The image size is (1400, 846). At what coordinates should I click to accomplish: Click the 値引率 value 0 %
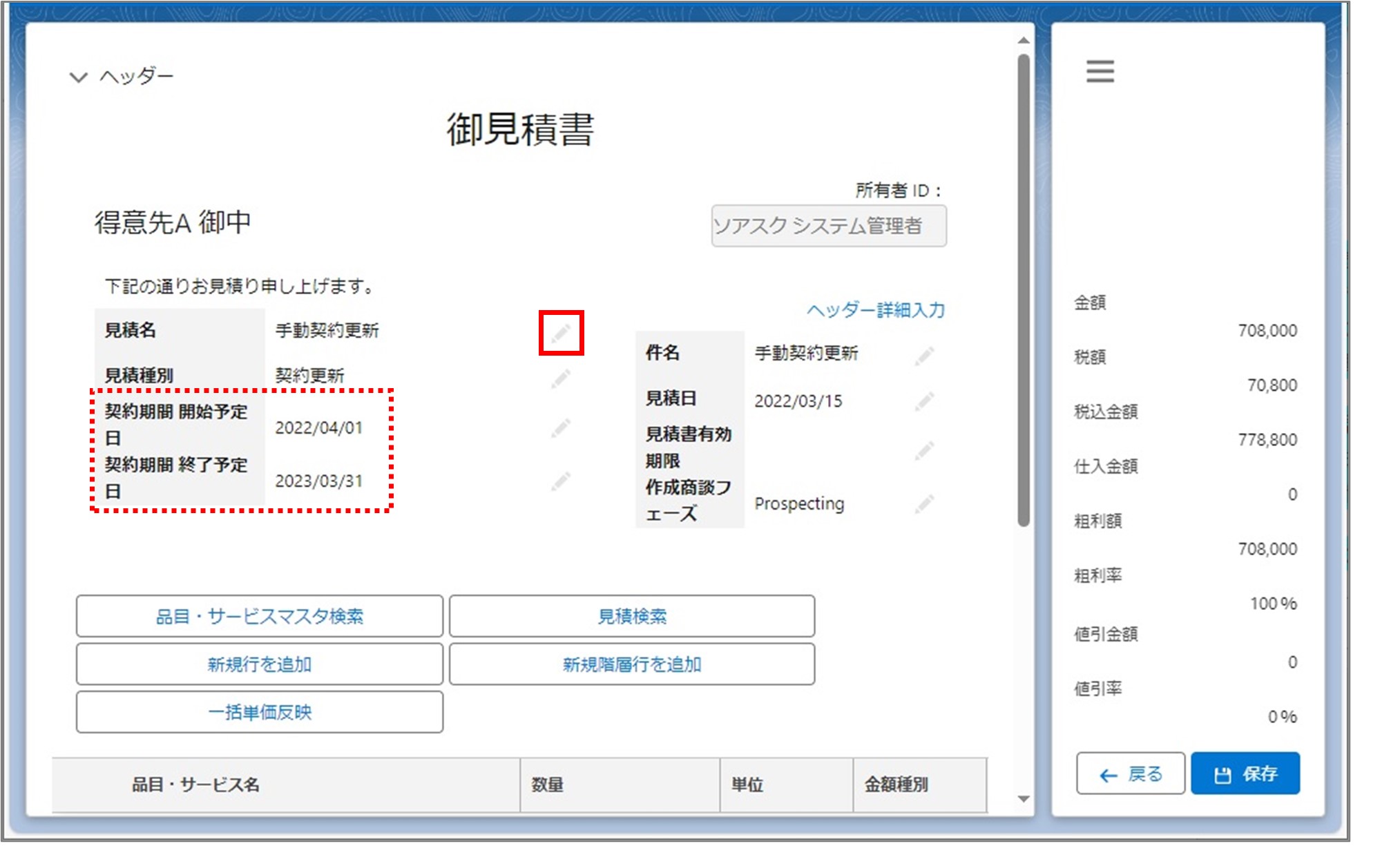point(1283,717)
